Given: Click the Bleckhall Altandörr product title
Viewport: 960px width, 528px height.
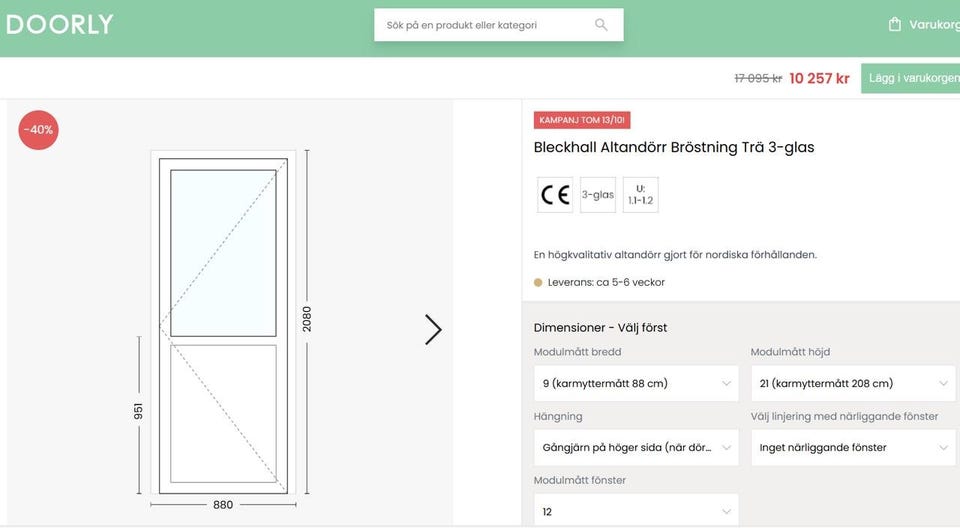Looking at the screenshot, I should [674, 147].
